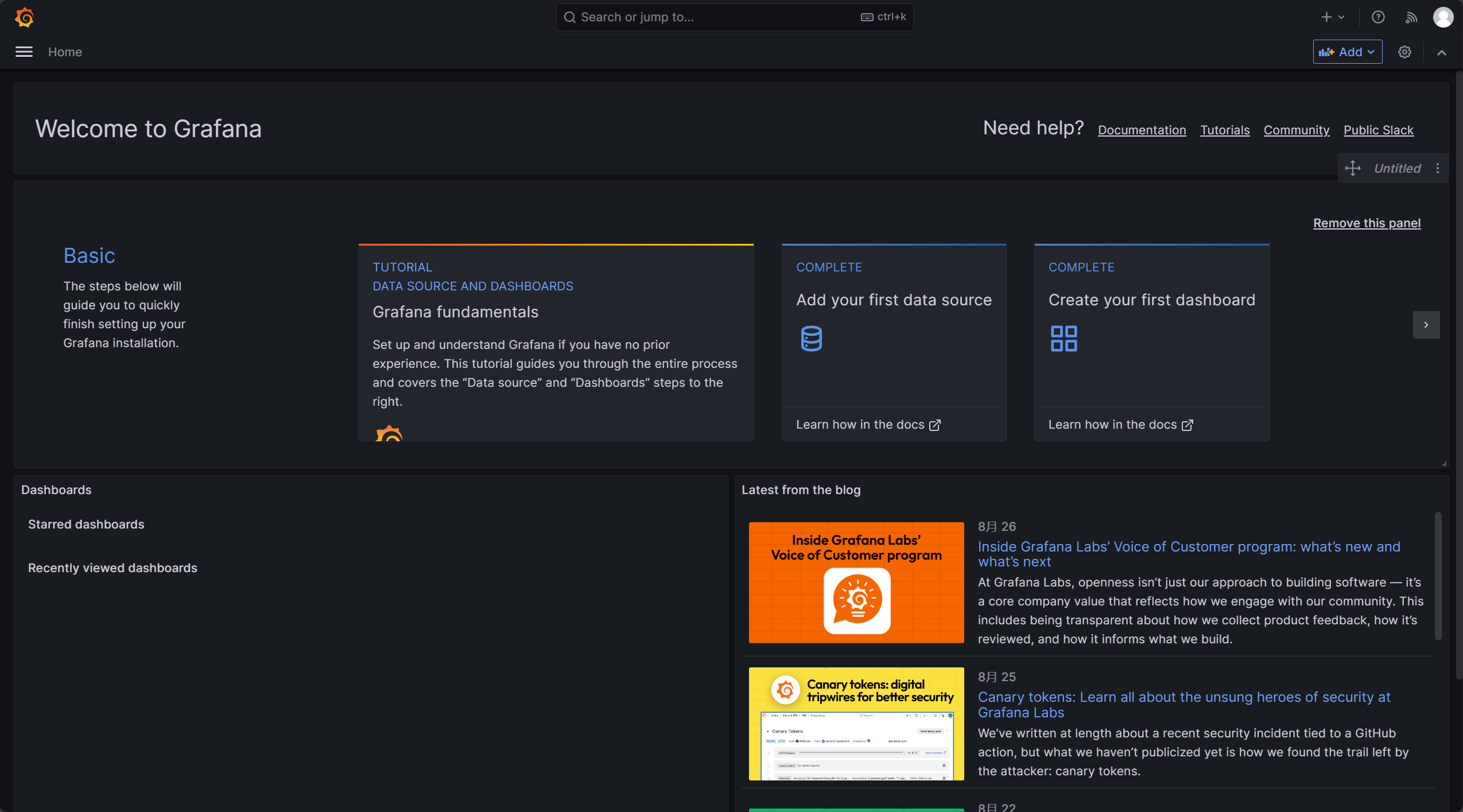1463x812 pixels.
Task: Open the help question mark icon
Action: (x=1378, y=17)
